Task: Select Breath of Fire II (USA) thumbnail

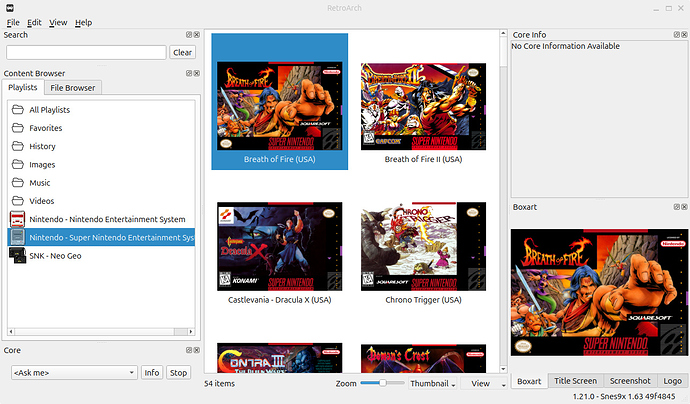Action: tap(423, 106)
